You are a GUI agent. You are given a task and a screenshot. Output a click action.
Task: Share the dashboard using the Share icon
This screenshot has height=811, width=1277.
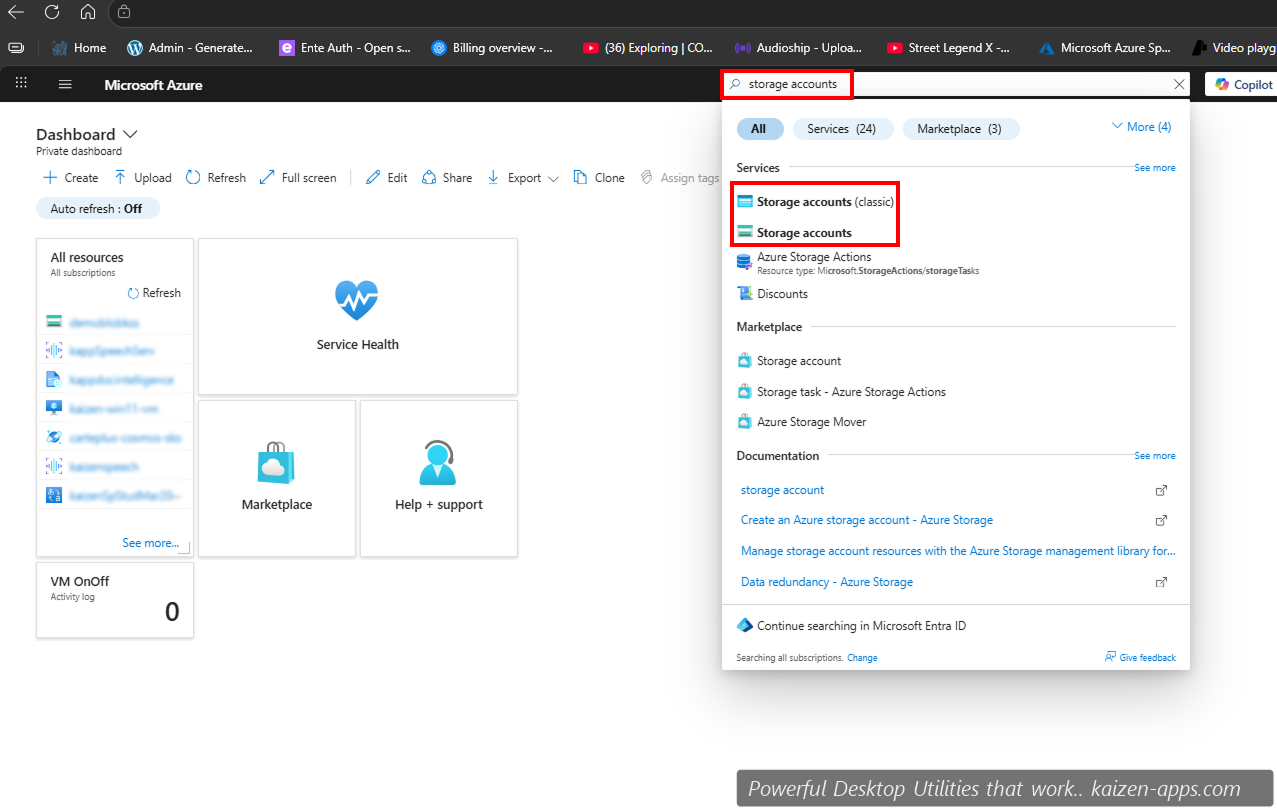(x=446, y=177)
